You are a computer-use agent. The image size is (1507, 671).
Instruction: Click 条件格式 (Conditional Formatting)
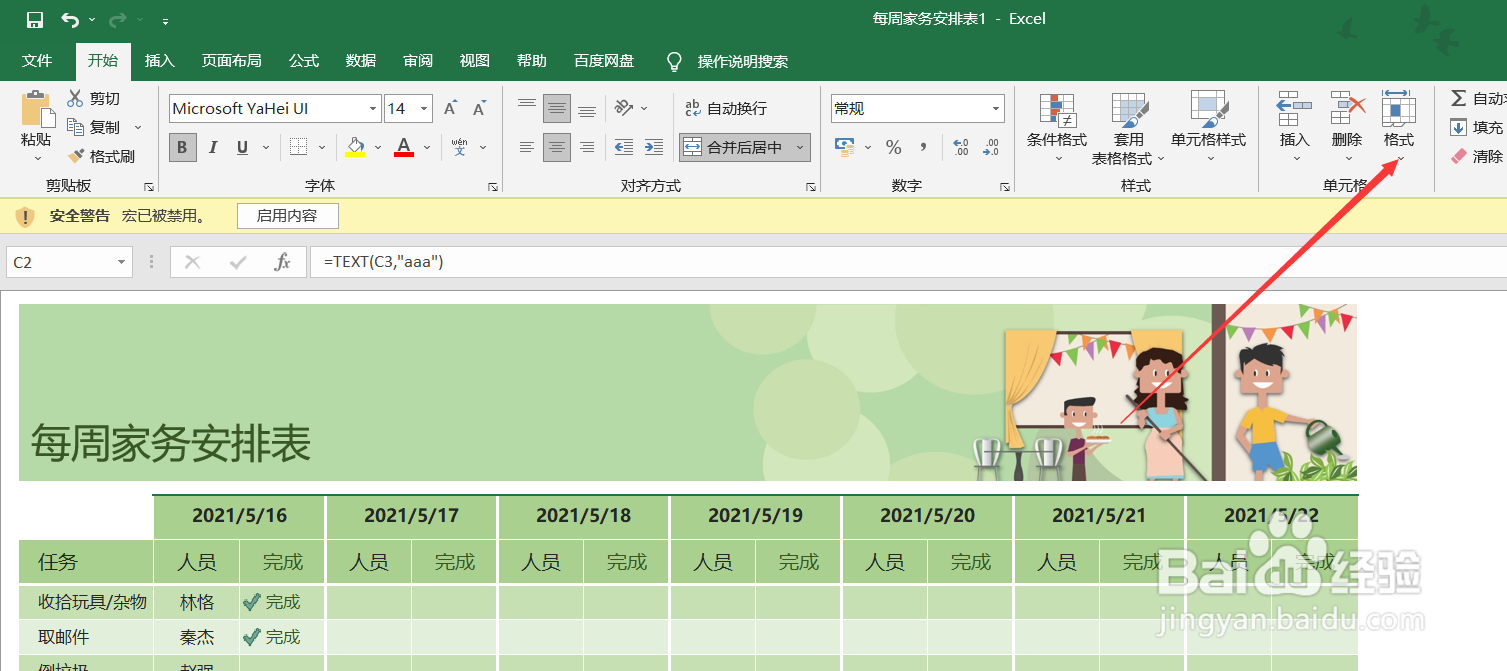tap(1056, 128)
